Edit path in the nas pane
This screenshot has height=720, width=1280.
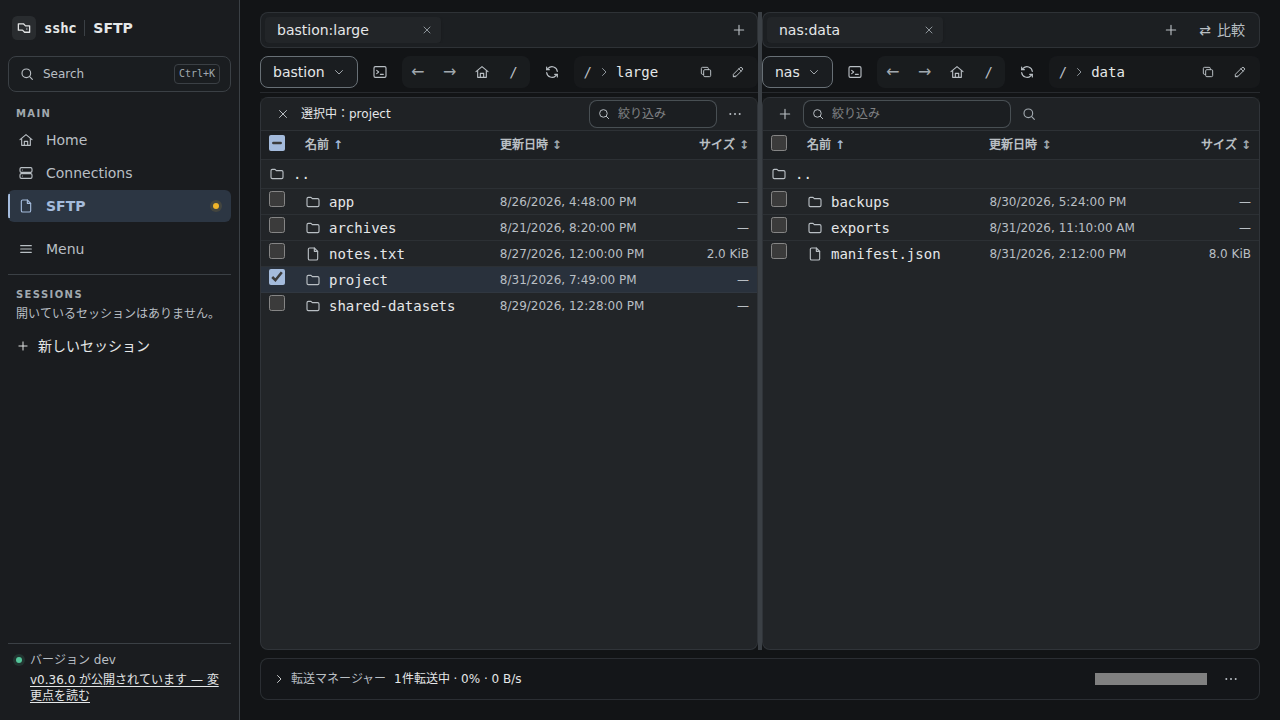(1240, 72)
